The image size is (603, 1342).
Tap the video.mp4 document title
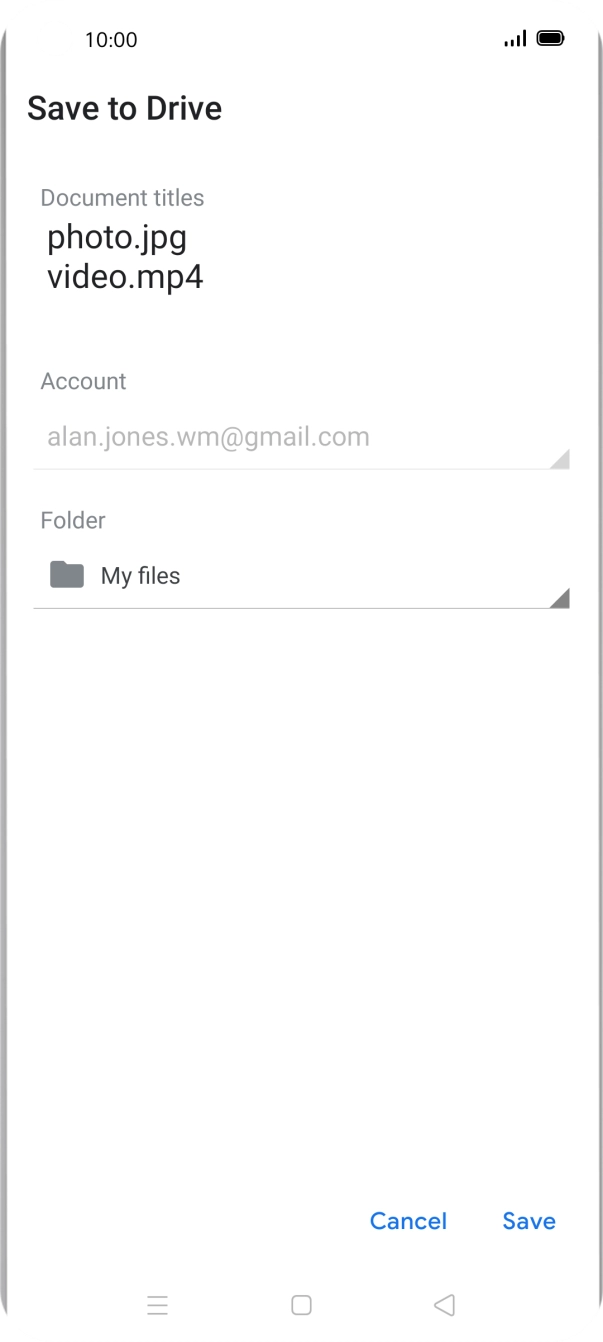click(x=125, y=277)
